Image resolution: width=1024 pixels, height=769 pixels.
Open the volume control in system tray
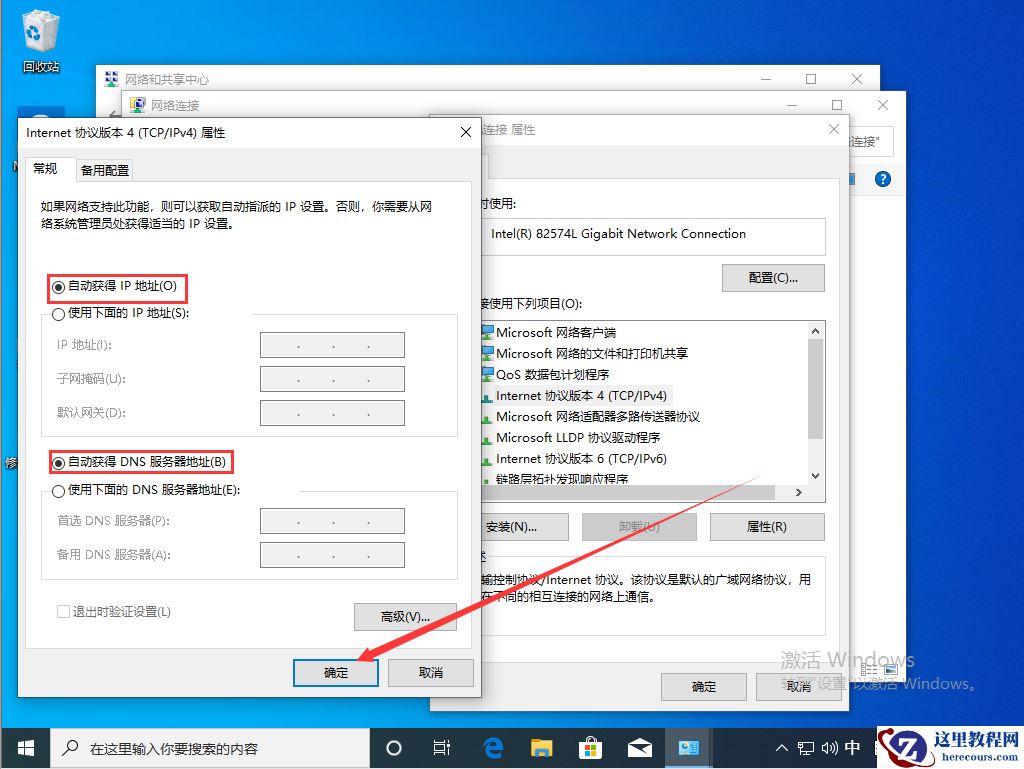pos(829,747)
